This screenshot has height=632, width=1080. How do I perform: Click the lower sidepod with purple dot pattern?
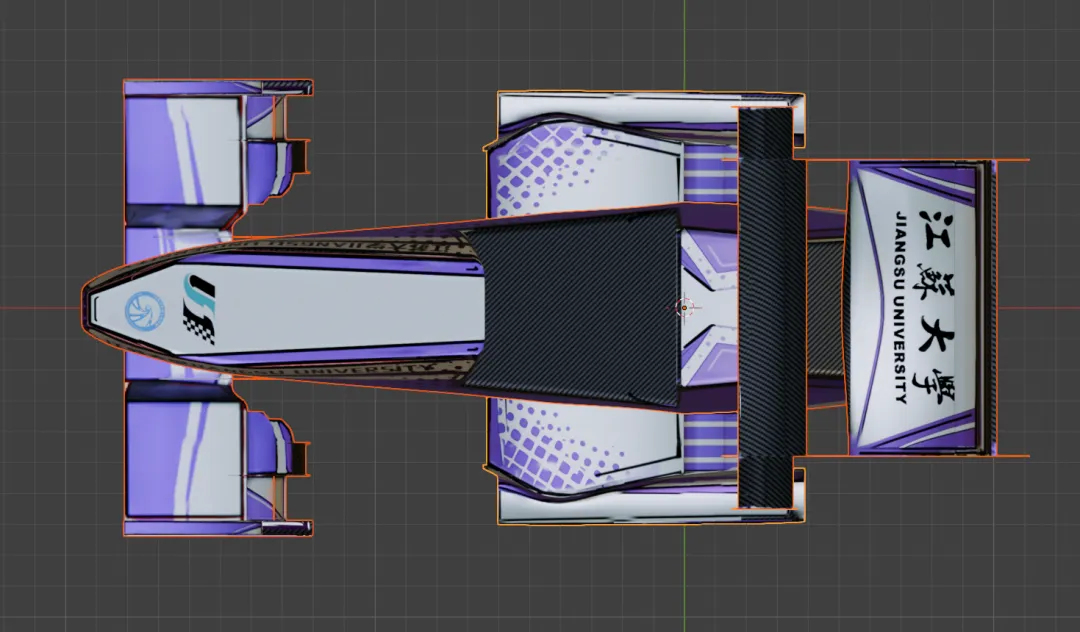point(585,446)
